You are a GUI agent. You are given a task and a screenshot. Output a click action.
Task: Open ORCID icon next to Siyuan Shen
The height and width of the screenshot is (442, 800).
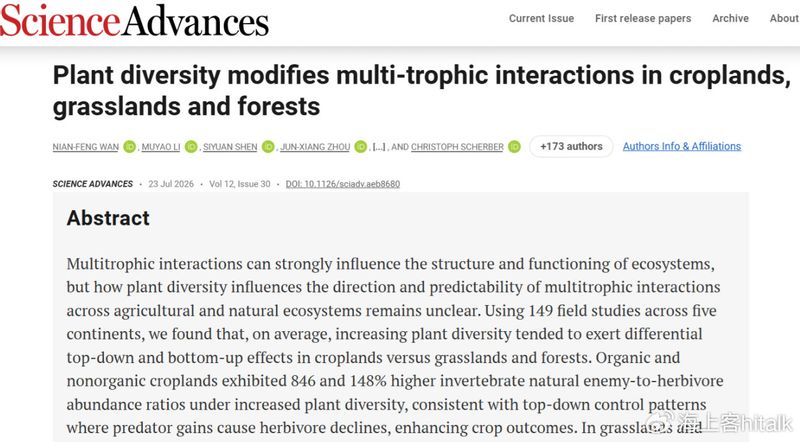point(268,147)
